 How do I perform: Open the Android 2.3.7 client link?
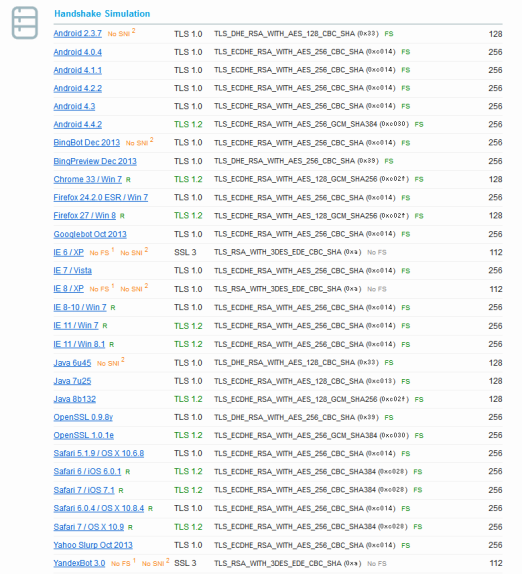[78, 33]
